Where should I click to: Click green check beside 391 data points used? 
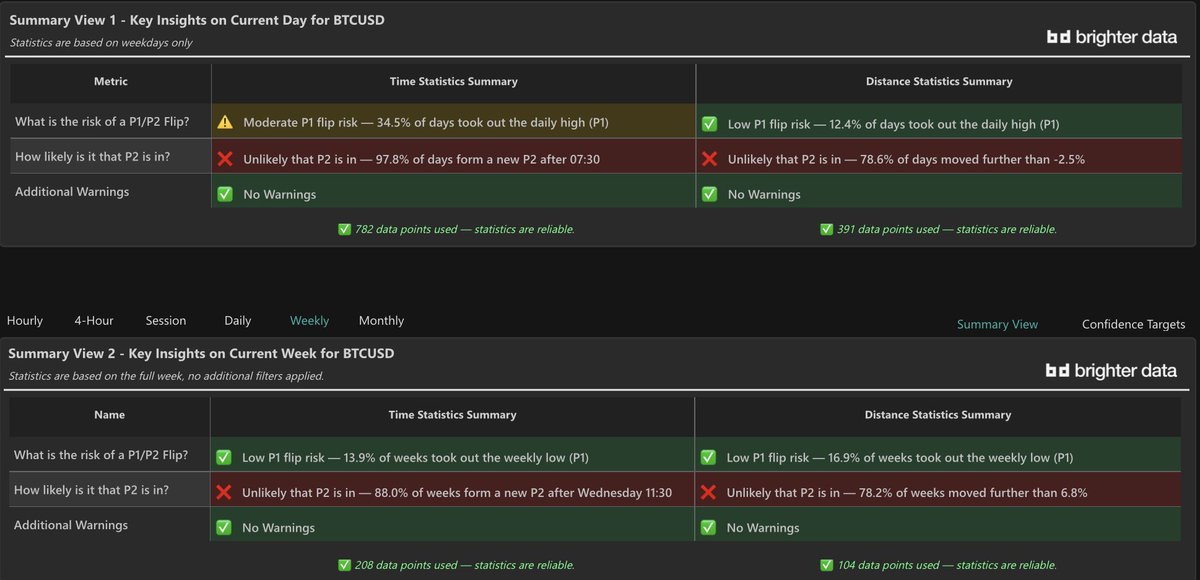click(x=826, y=229)
